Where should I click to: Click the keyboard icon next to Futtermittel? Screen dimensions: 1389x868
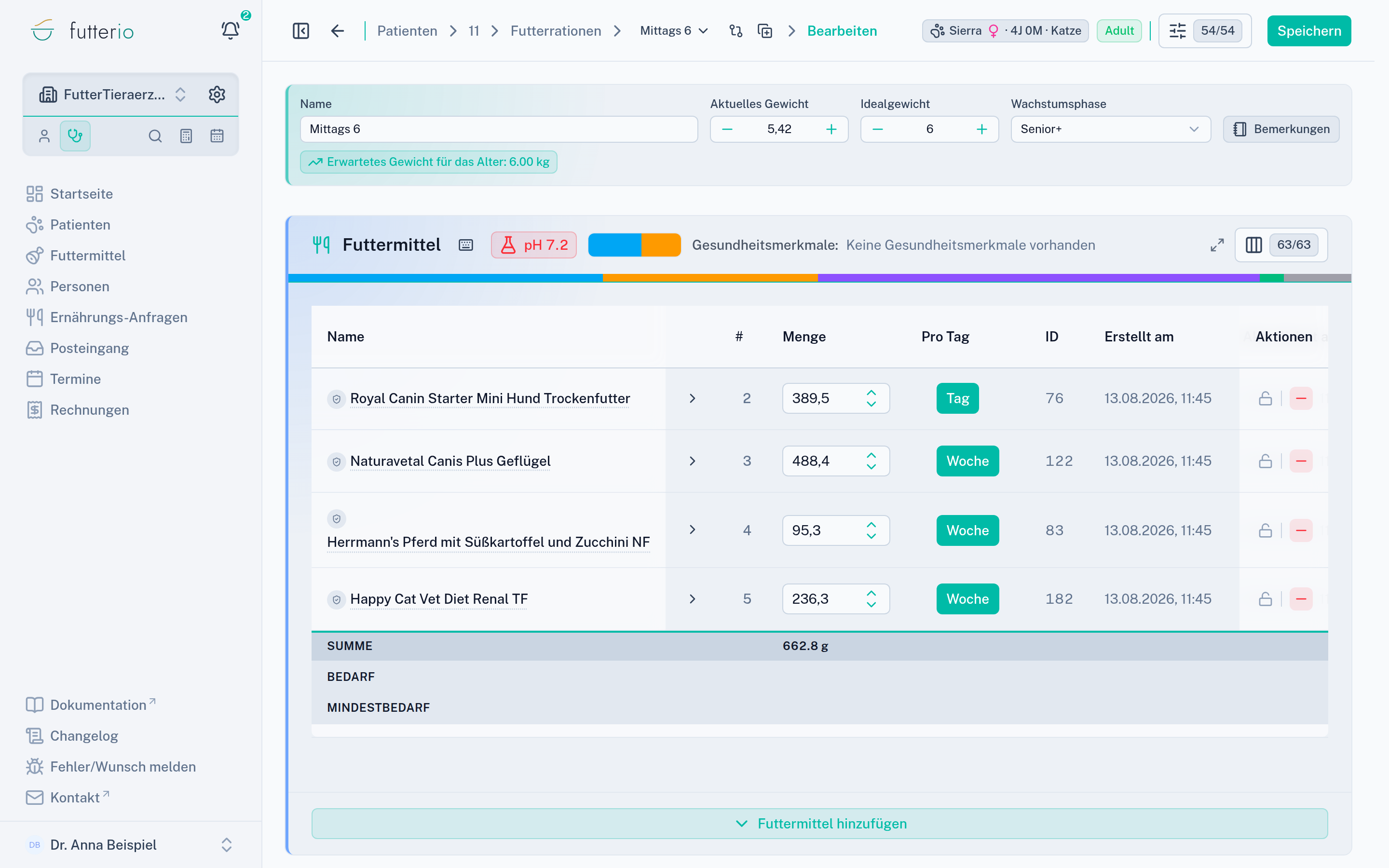466,245
